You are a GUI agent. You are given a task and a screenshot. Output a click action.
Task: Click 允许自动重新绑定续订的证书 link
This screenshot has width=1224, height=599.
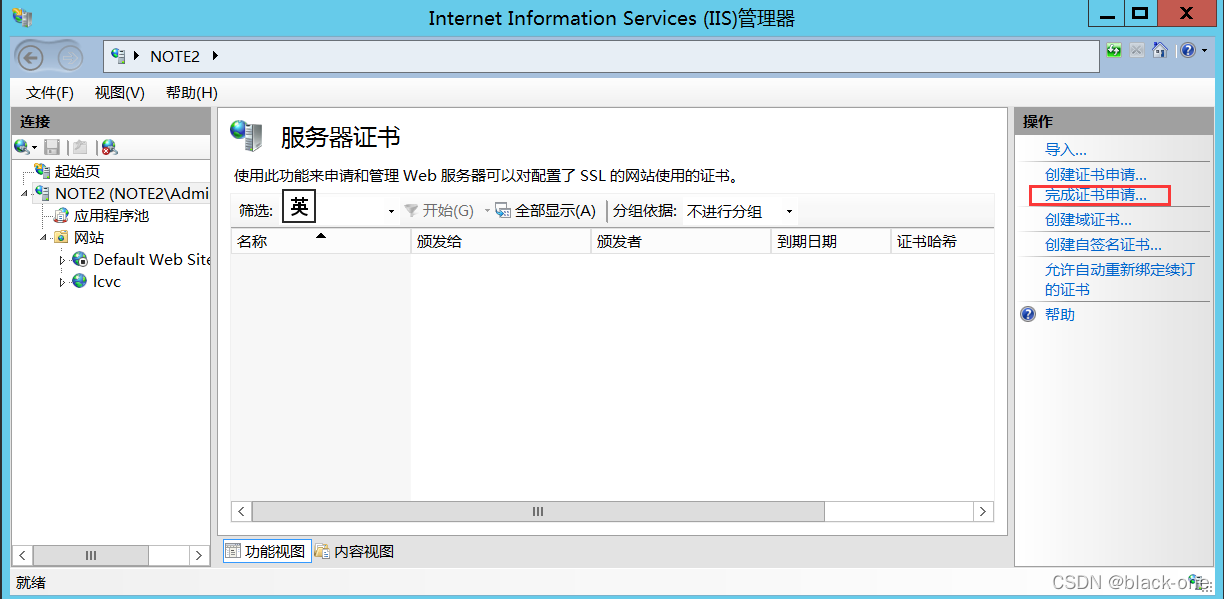(x=1119, y=279)
